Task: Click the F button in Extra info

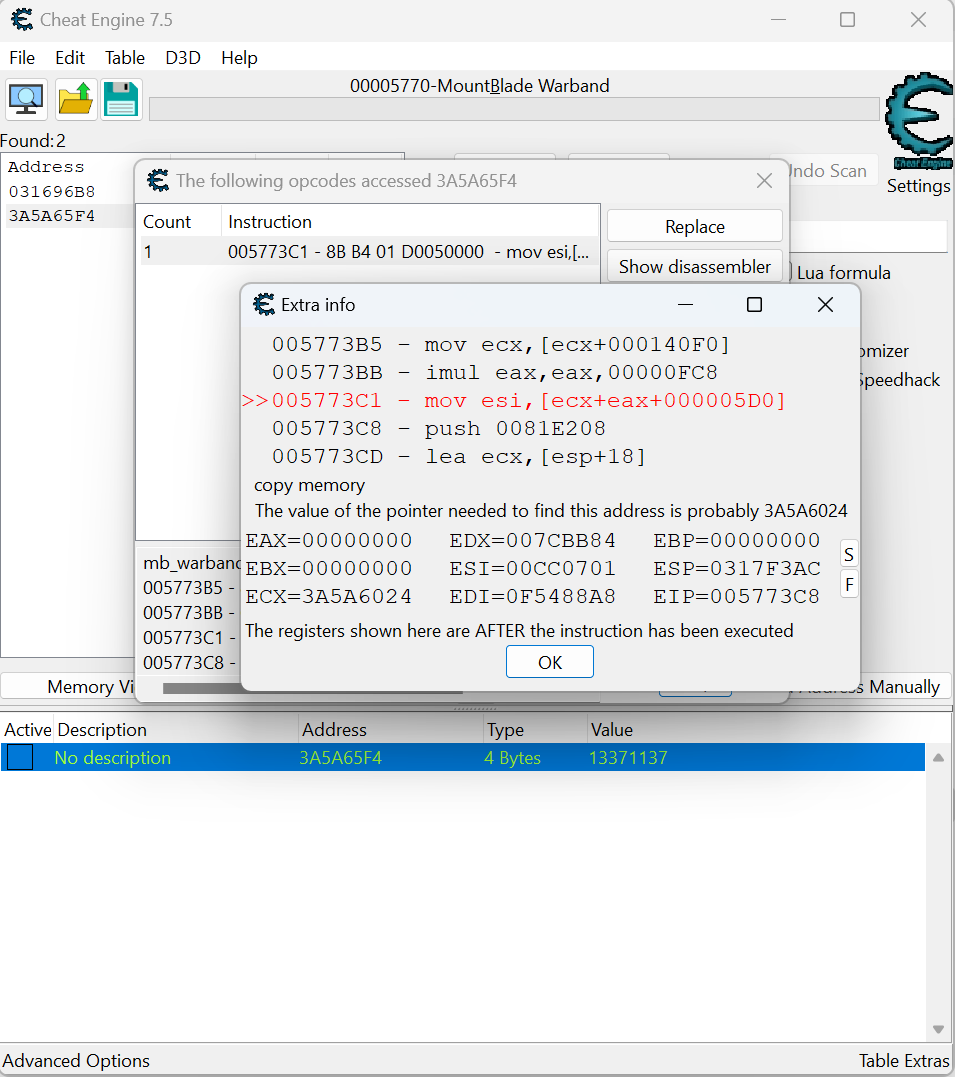Action: click(x=849, y=585)
